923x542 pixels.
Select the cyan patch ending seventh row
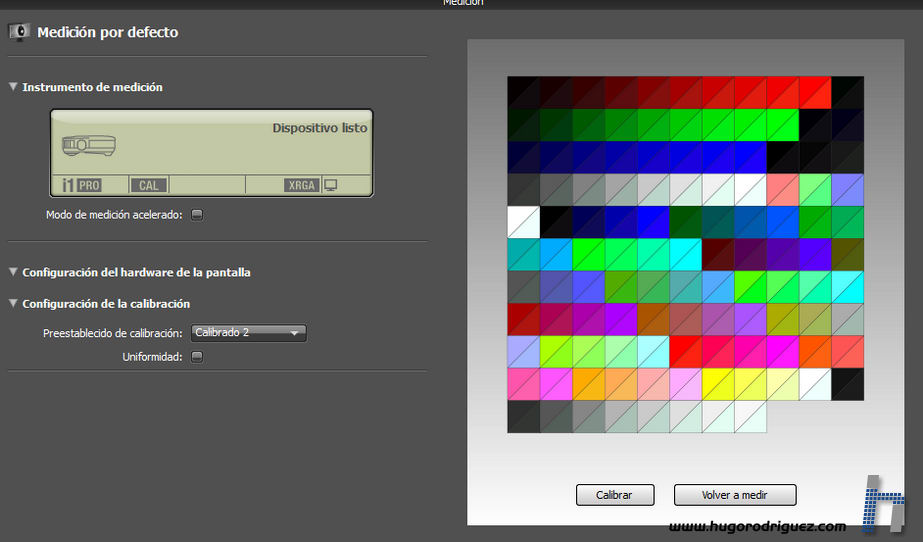(x=847, y=287)
